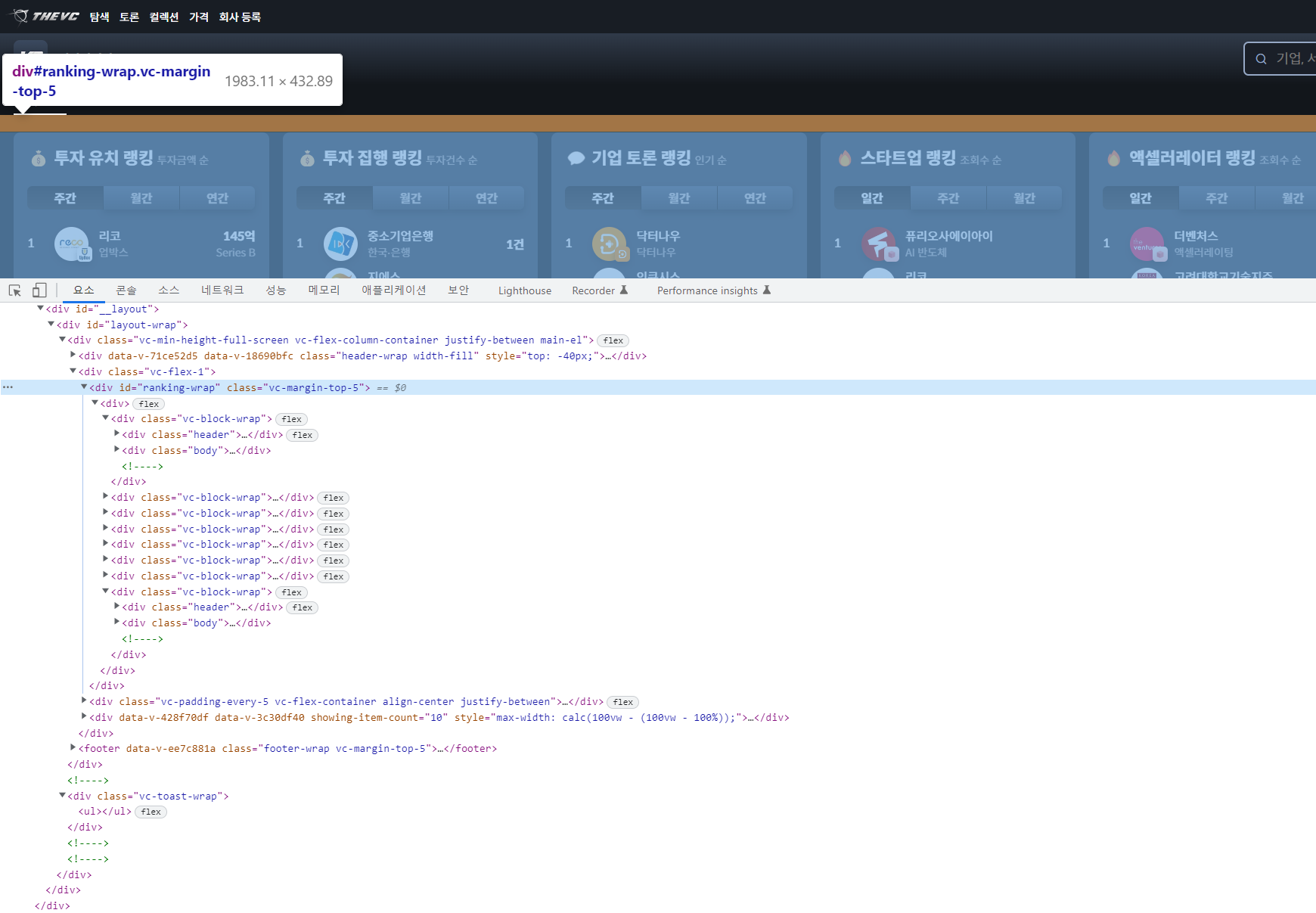1316x913 pixels.
Task: Open the 탐색 navigation link
Action: click(x=100, y=17)
